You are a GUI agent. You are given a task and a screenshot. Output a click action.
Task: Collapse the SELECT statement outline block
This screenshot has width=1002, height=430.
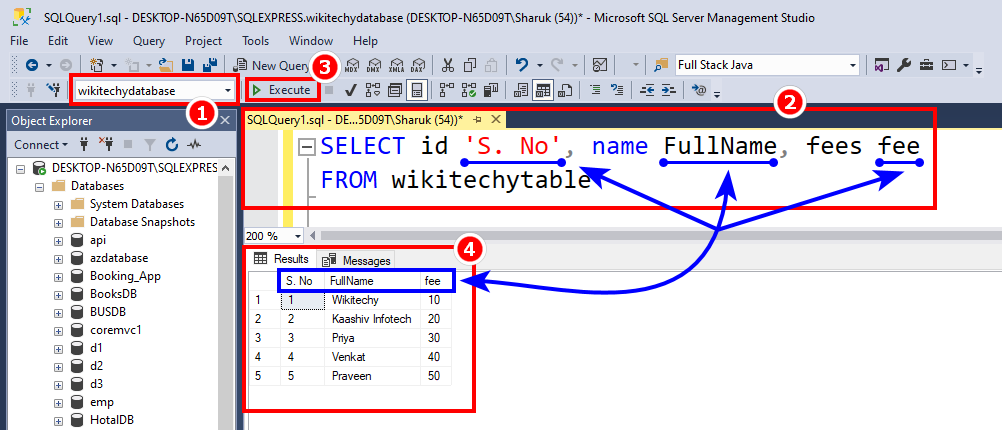click(307, 147)
